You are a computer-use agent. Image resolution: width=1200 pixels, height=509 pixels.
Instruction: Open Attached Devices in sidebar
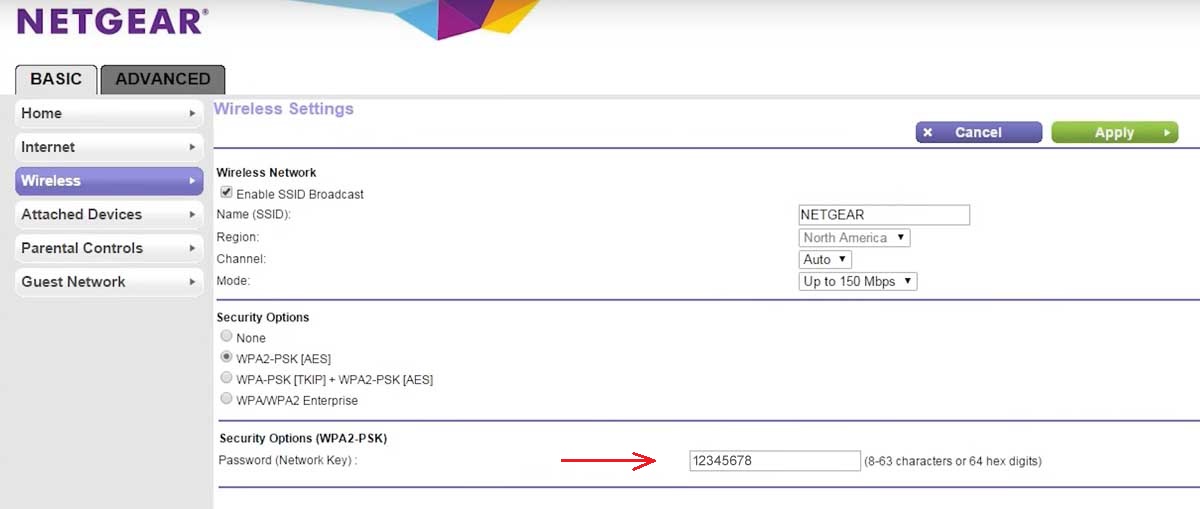point(109,214)
